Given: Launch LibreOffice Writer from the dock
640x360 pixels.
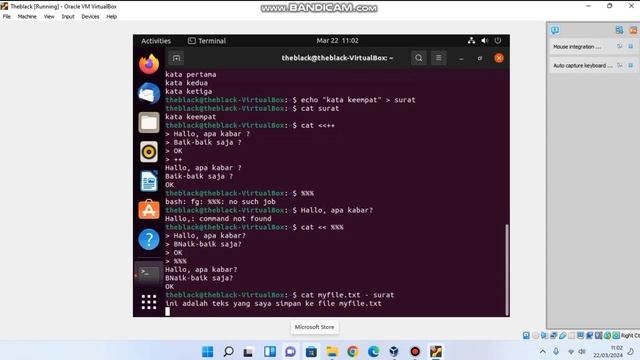Looking at the screenshot, I should pos(149,181).
